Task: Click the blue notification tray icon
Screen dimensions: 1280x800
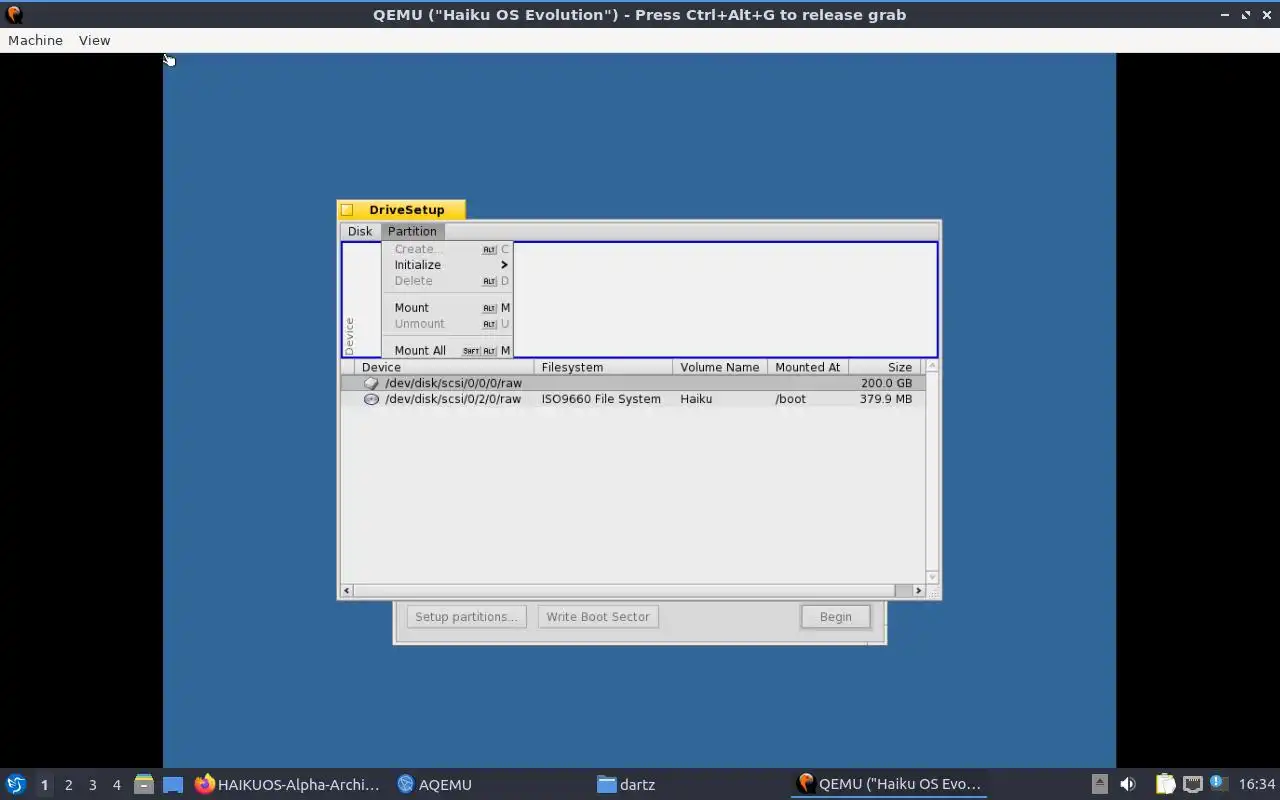Action: (x=1217, y=783)
